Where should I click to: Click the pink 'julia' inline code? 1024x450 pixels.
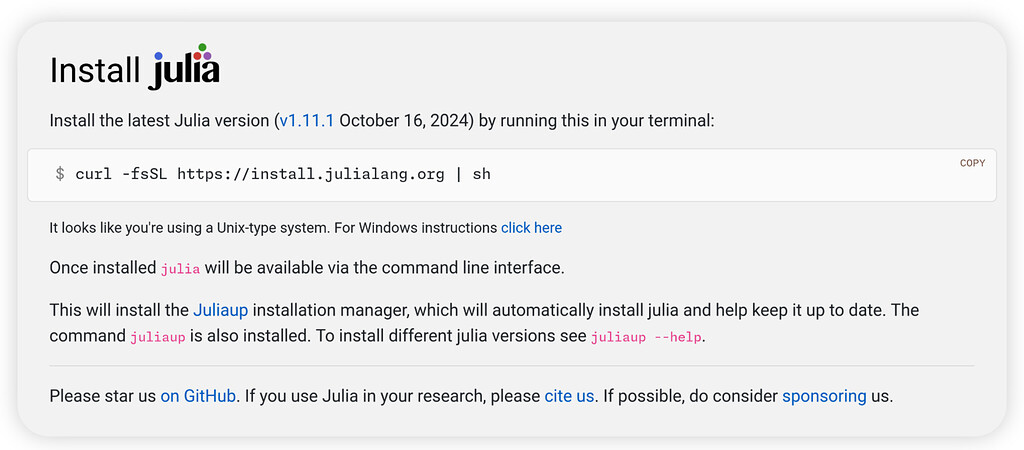click(x=180, y=269)
